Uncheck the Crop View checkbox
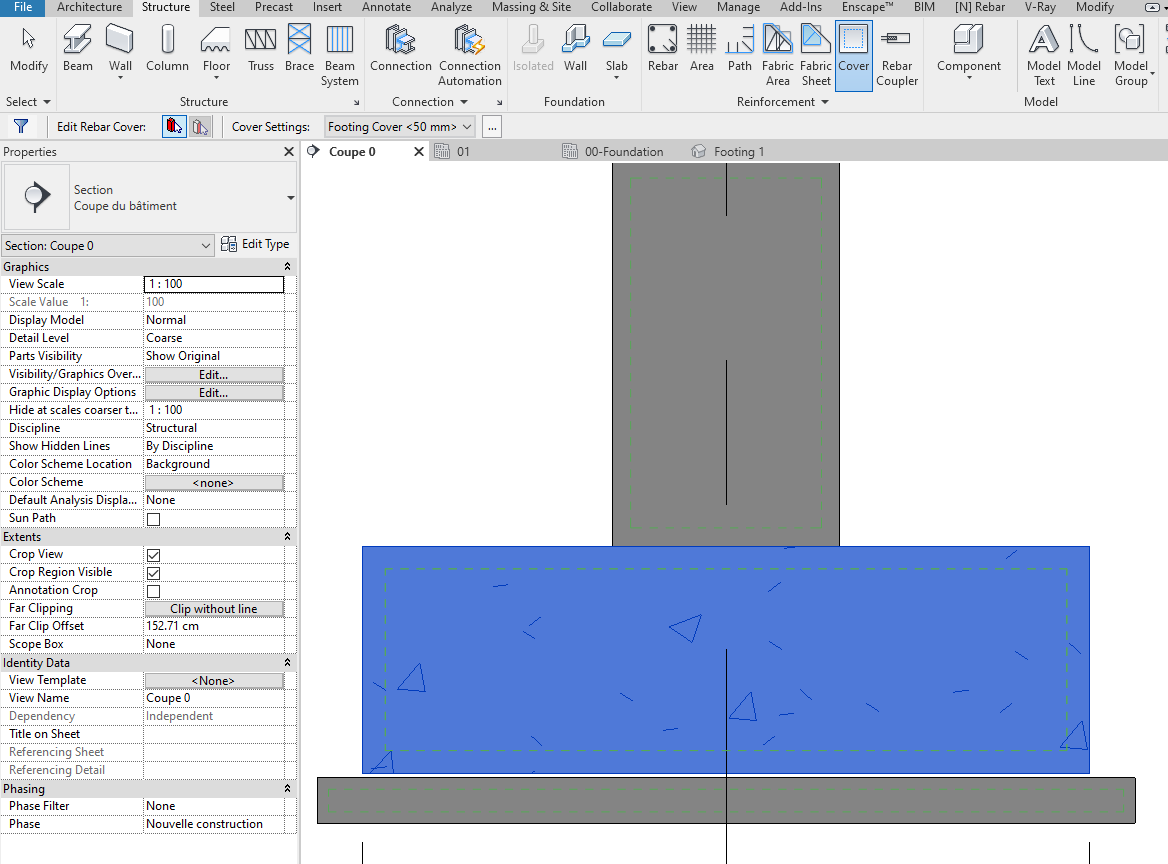 [x=154, y=555]
